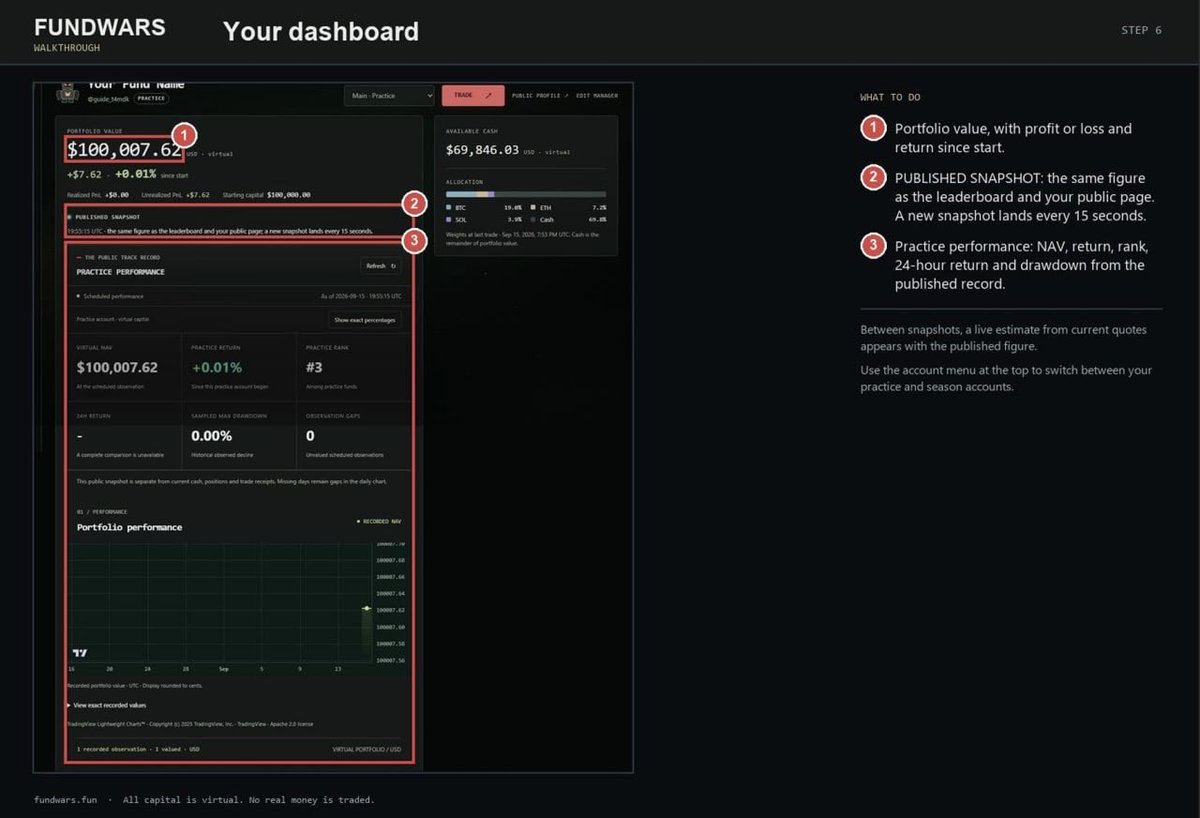Click the +$7.62 profit since start
This screenshot has width=1200, height=818.
point(84,174)
